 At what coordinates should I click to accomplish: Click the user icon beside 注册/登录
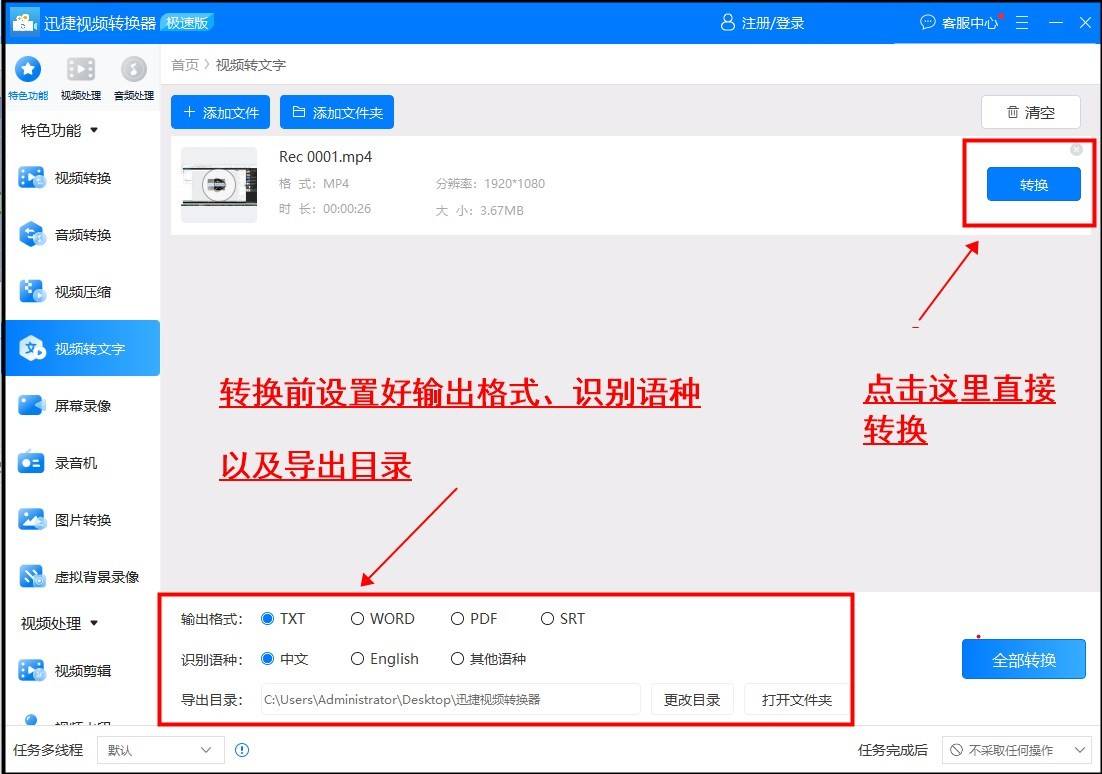pyautogui.click(x=727, y=22)
